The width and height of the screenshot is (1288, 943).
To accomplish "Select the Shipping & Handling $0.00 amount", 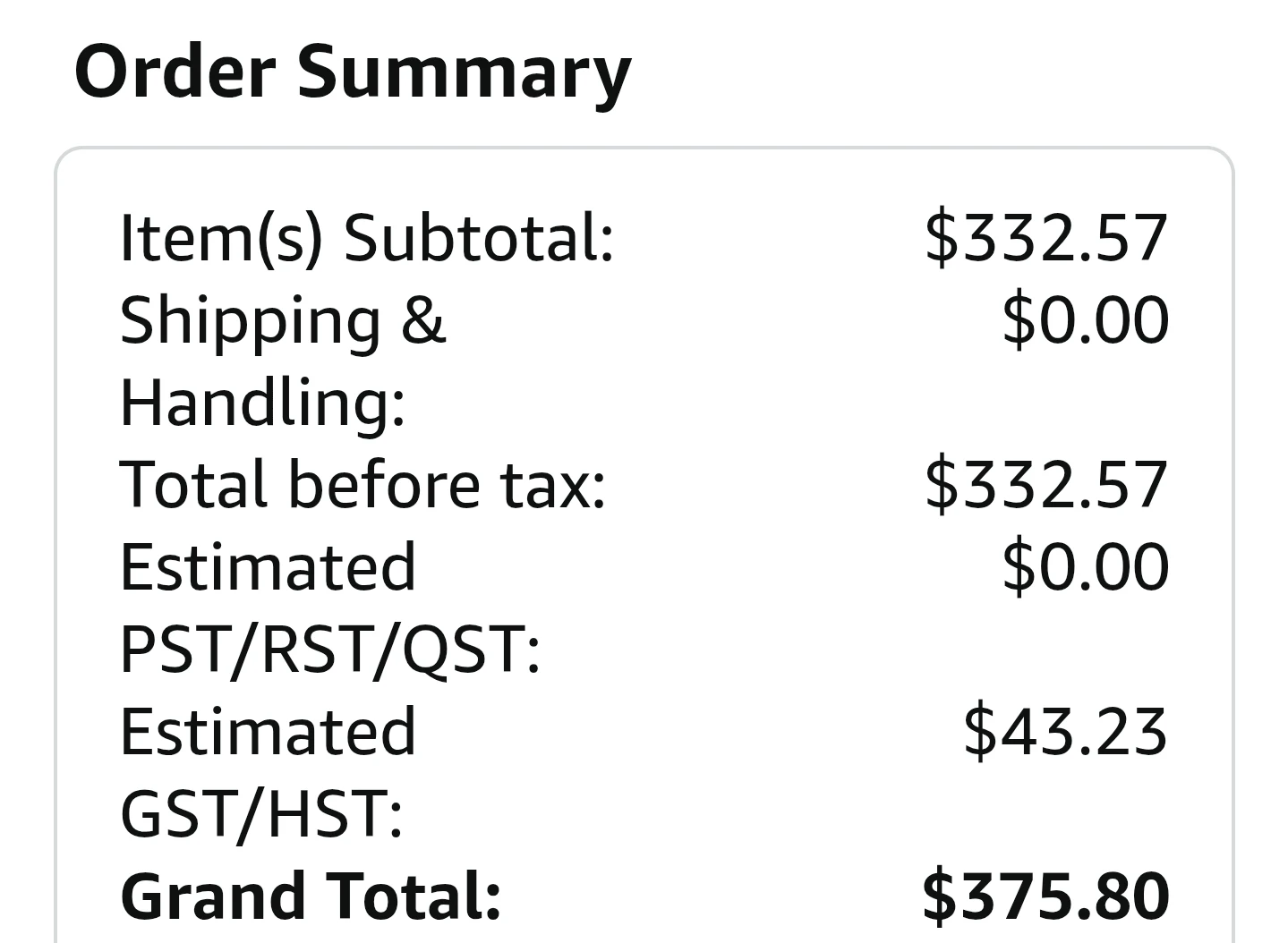I will [1085, 320].
